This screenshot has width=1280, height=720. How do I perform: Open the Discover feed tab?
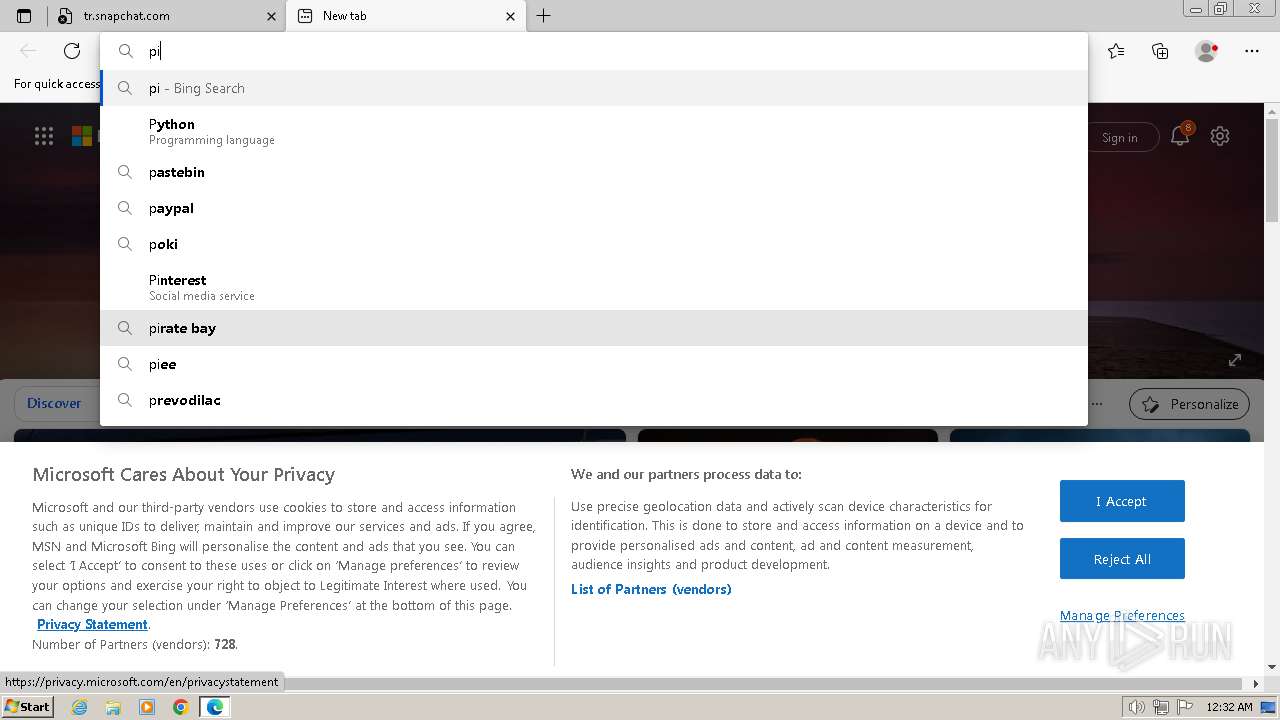[54, 403]
